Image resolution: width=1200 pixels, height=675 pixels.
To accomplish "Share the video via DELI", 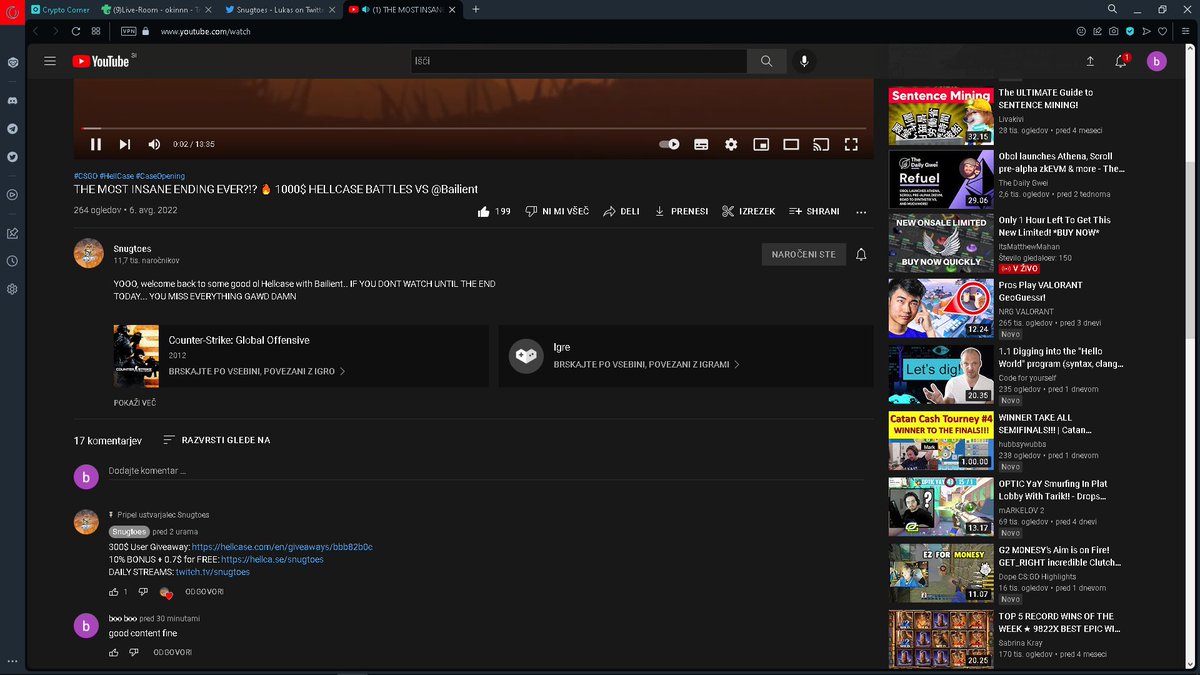I will (621, 212).
